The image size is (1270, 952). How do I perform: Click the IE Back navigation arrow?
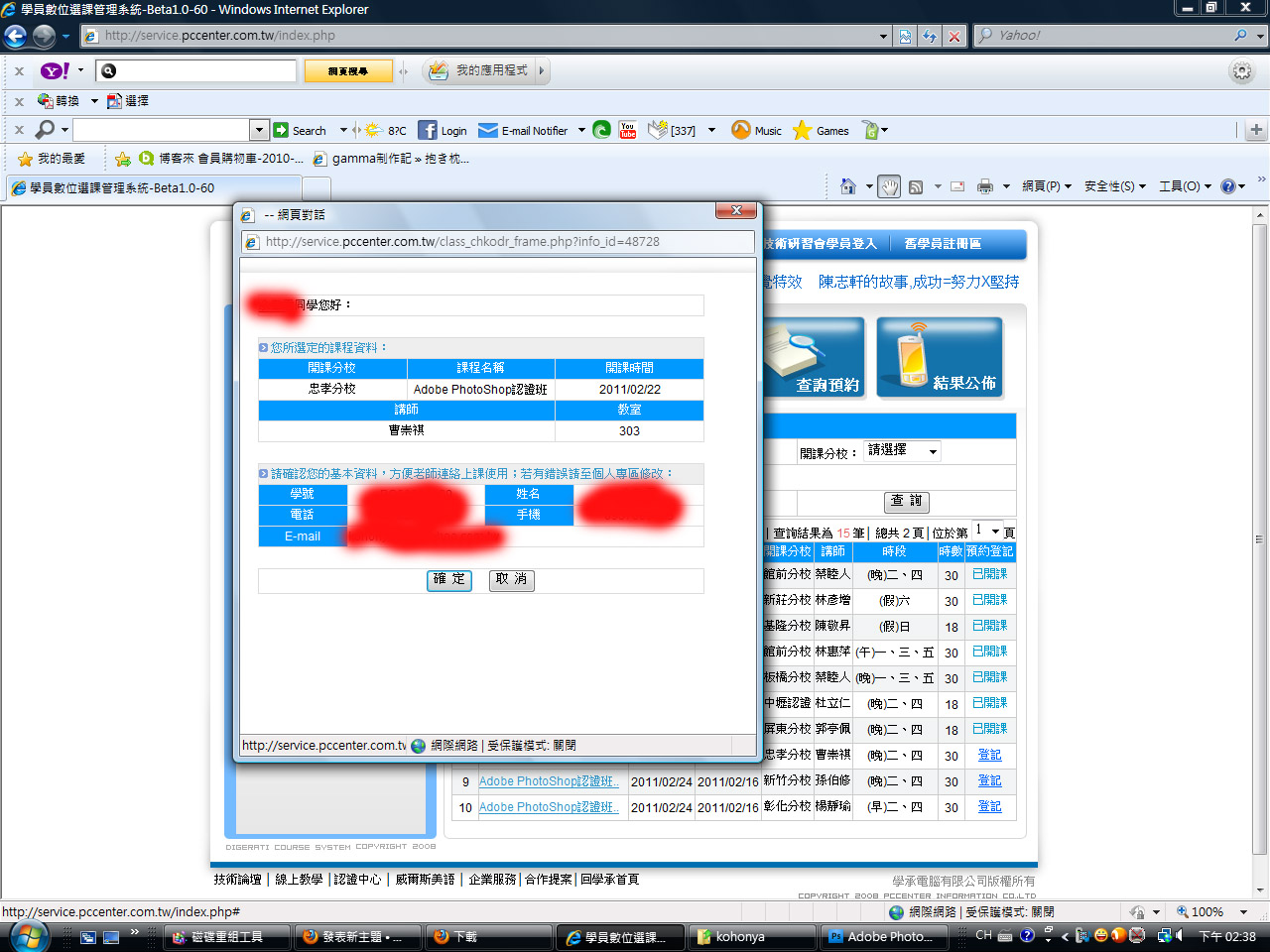15,36
